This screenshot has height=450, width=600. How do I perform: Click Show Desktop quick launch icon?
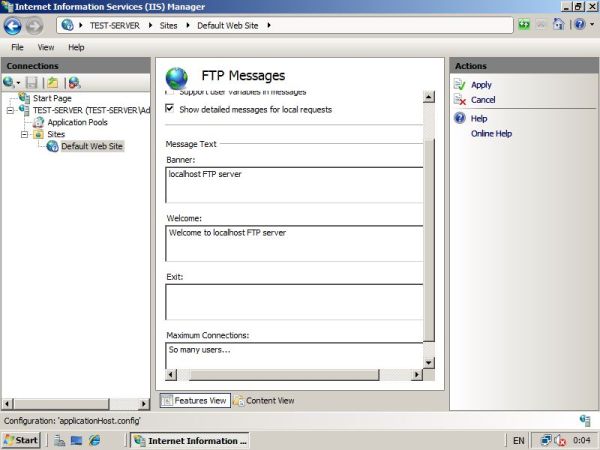(77, 440)
